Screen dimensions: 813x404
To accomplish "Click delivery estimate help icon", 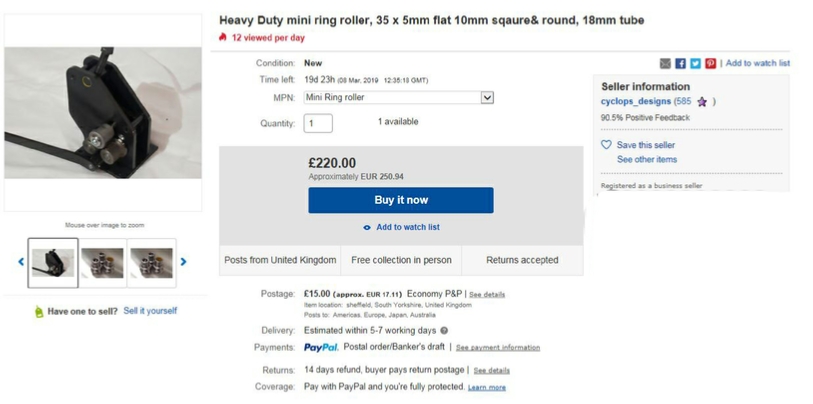I will tap(444, 331).
